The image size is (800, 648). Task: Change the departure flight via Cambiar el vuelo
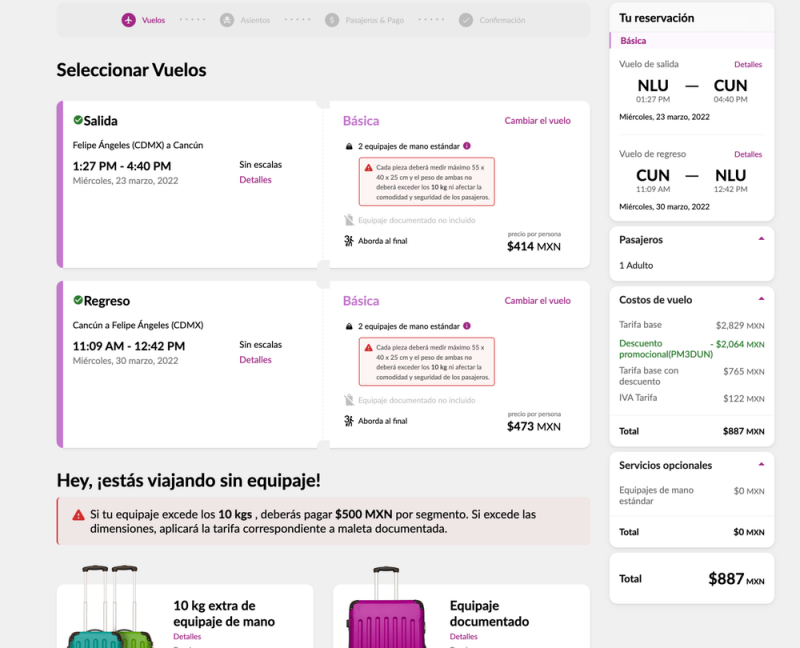pyautogui.click(x=537, y=121)
